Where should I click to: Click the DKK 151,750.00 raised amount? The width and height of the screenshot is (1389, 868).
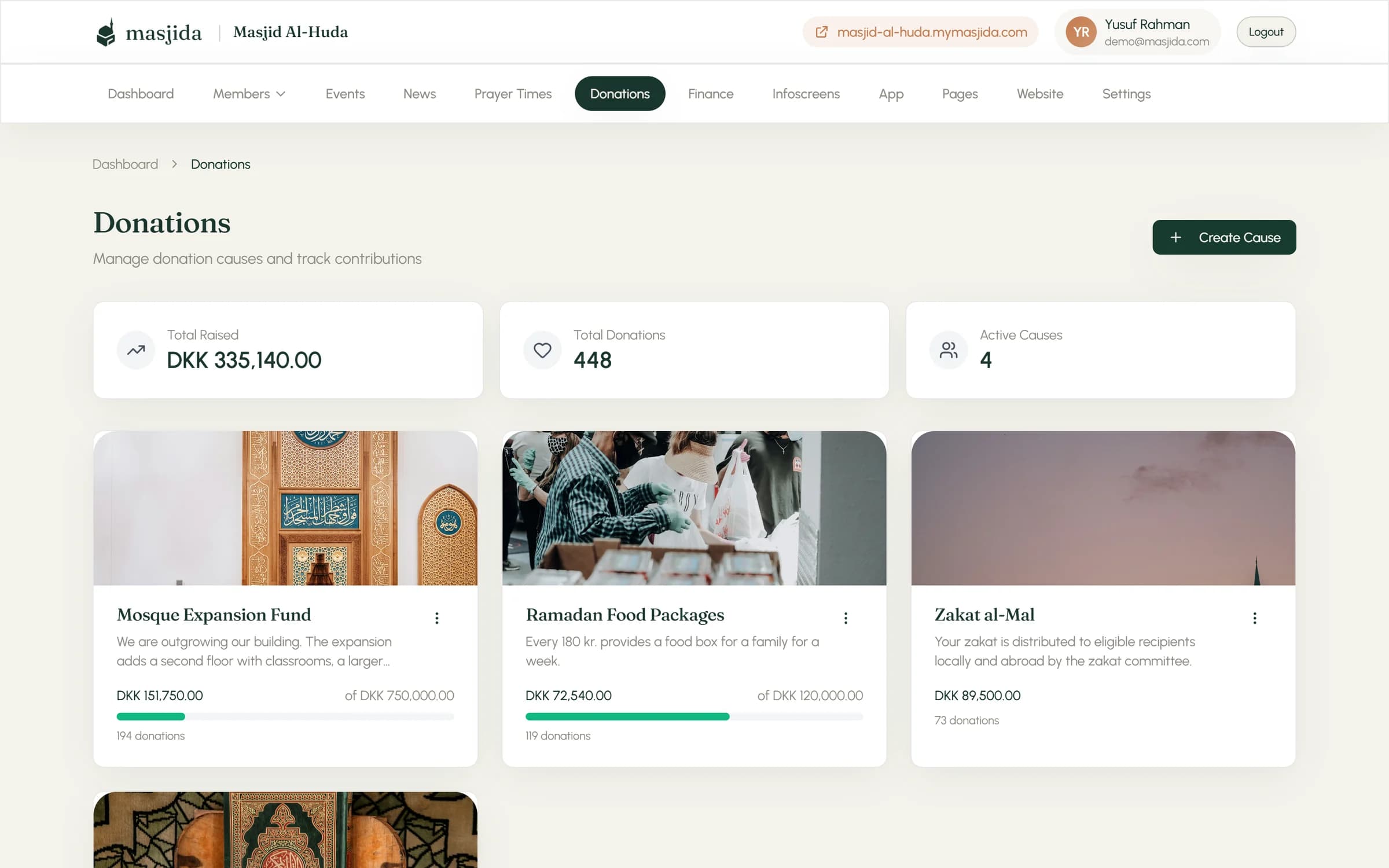click(x=160, y=696)
